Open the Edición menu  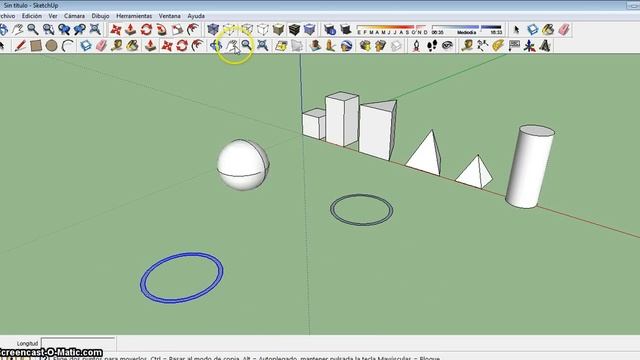coord(31,16)
